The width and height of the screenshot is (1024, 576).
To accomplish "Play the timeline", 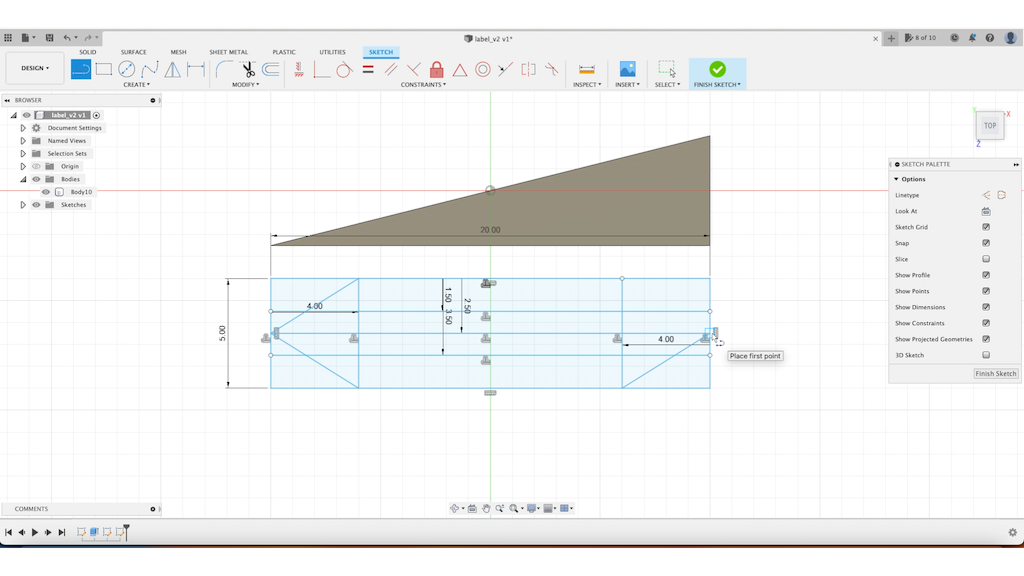I will point(35,532).
